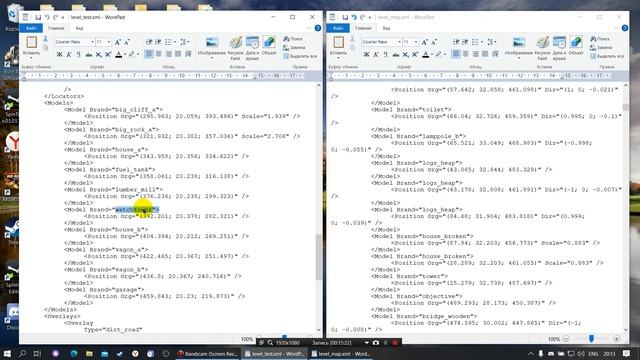Click zoom in plus in level_map.xml window
The image size is (640, 360).
coord(616,339)
